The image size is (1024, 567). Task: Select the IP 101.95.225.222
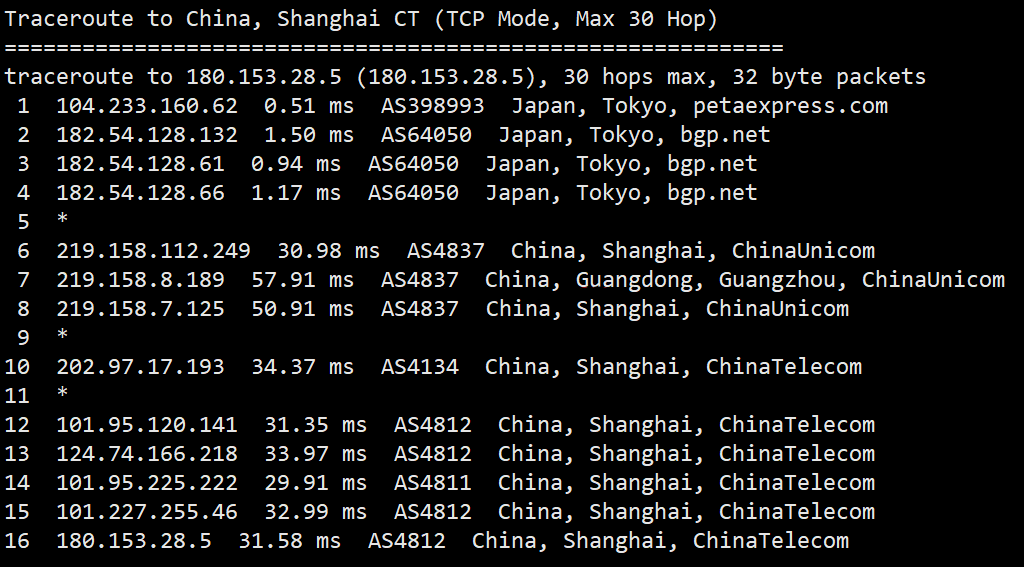tap(147, 482)
